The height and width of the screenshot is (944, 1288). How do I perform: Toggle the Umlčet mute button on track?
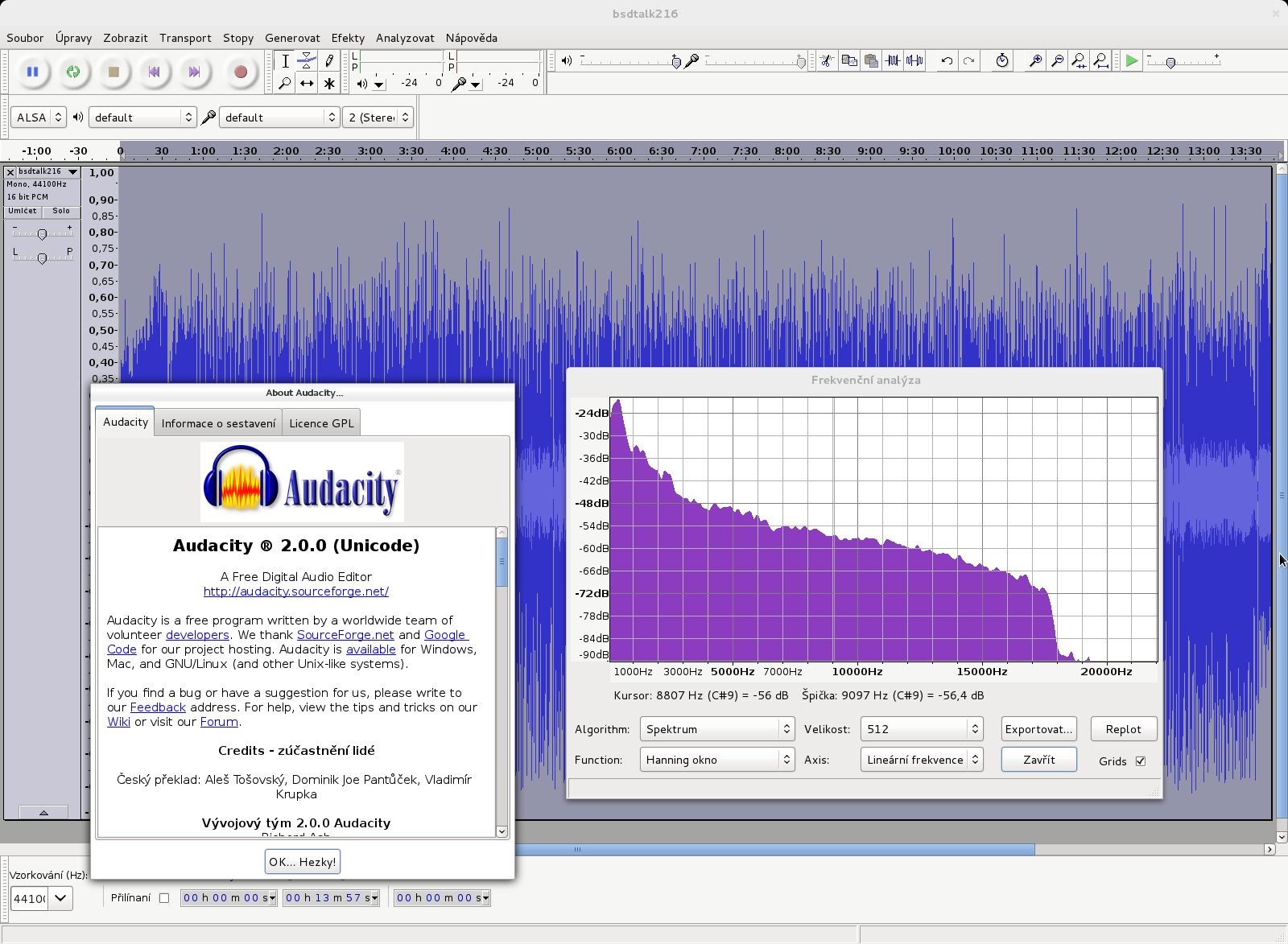[x=23, y=212]
